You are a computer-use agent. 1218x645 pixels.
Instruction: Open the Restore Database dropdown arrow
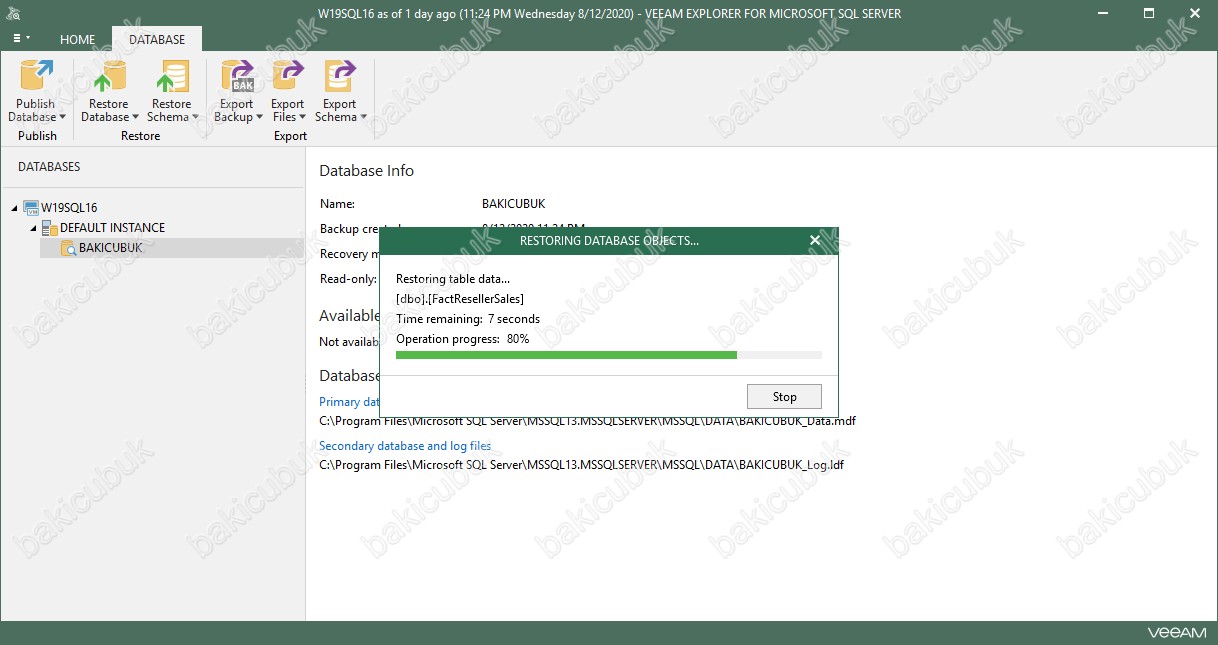click(135, 118)
